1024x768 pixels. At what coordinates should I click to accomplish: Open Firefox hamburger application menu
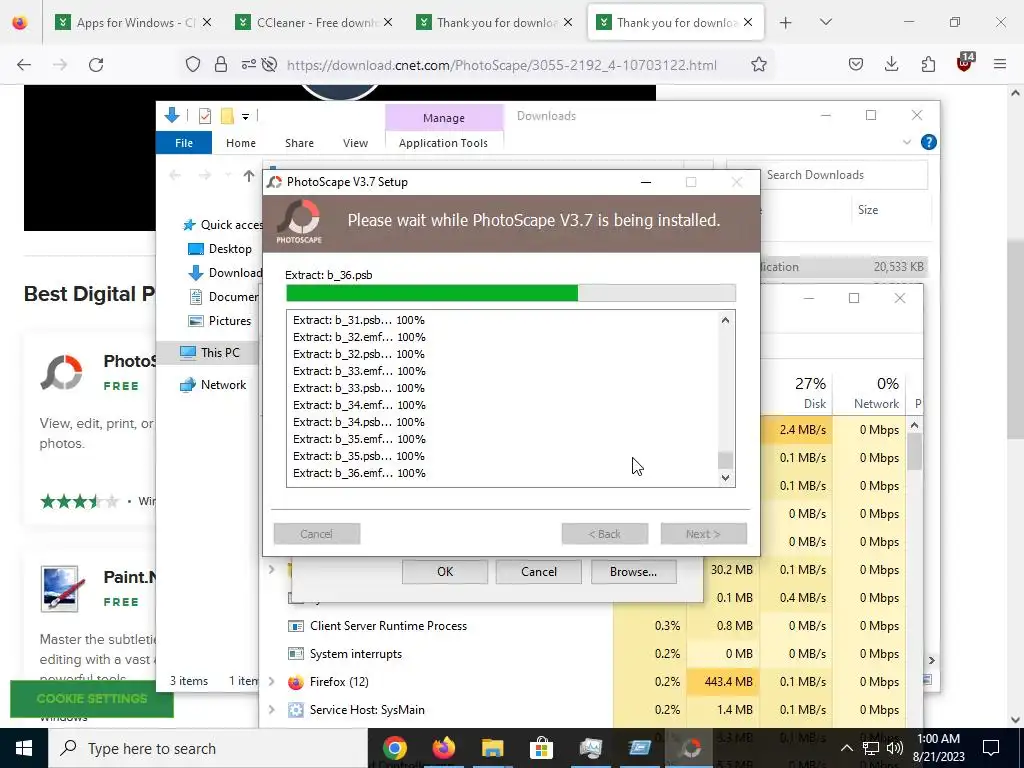(1000, 65)
